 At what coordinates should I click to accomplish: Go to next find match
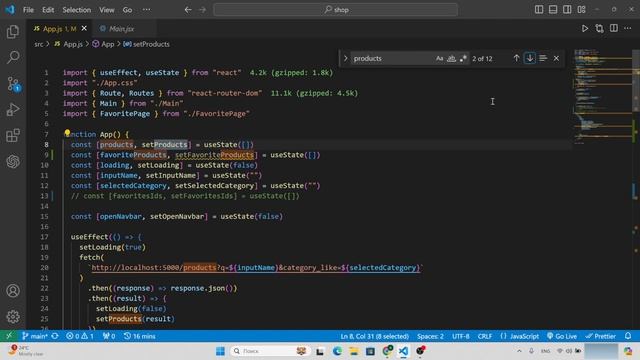pos(530,58)
